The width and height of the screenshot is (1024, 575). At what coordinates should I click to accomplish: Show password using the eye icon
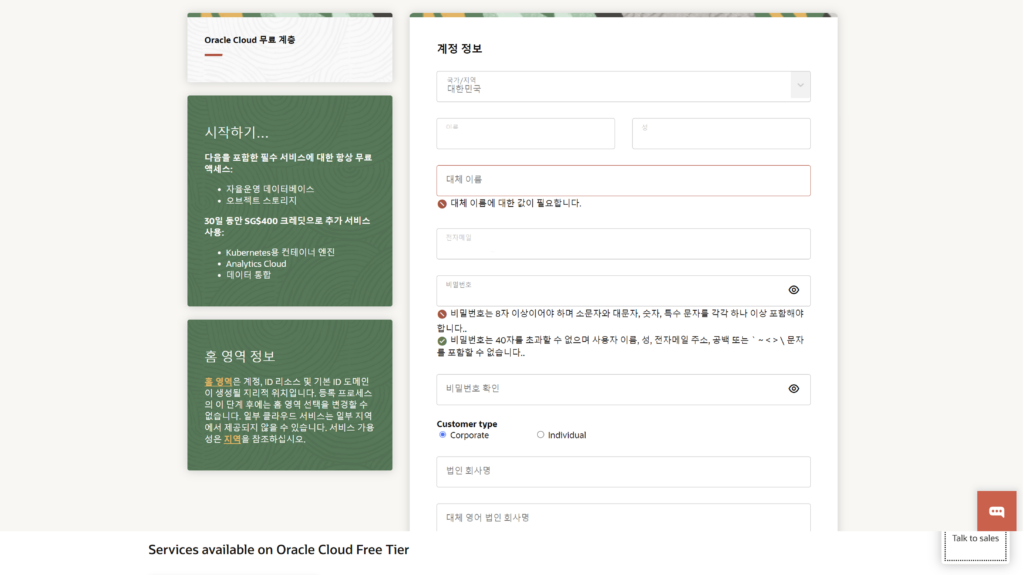[x=793, y=290]
